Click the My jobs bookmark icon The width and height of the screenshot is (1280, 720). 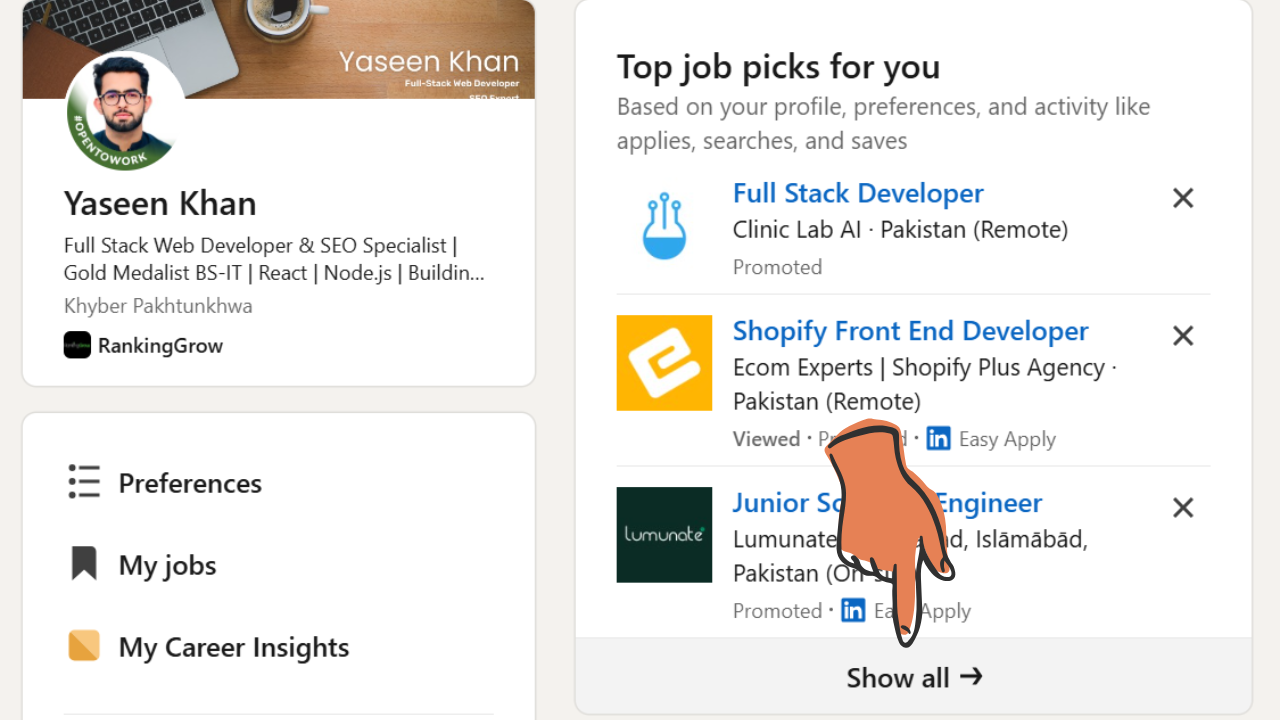(x=84, y=564)
